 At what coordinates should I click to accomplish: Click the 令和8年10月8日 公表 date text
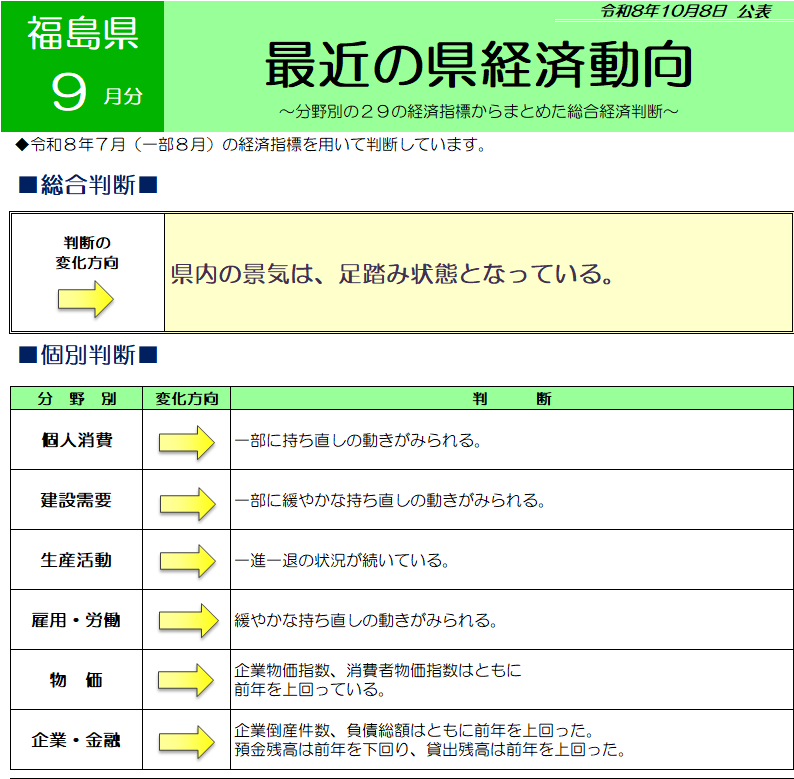point(686,11)
